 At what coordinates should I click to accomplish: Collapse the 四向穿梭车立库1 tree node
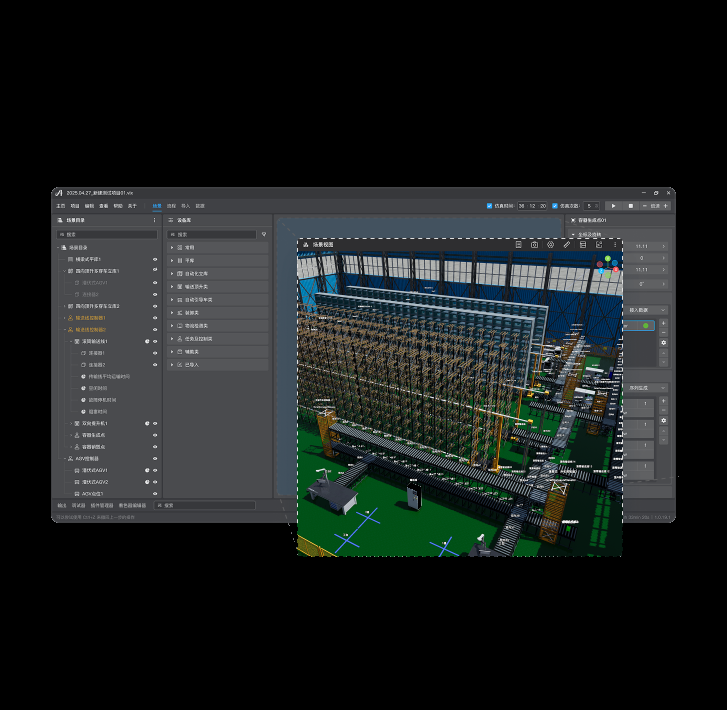click(x=64, y=271)
